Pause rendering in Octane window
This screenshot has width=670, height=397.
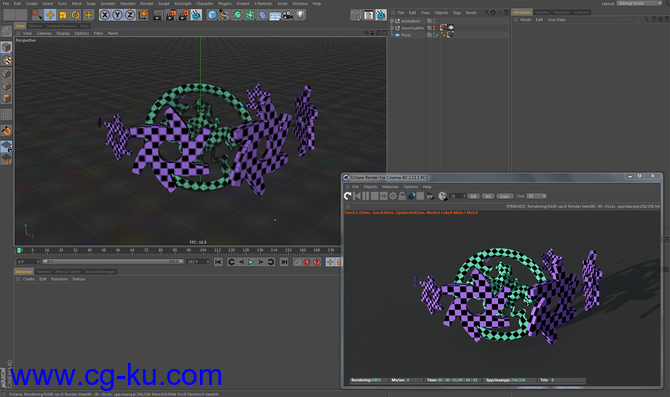[x=366, y=196]
